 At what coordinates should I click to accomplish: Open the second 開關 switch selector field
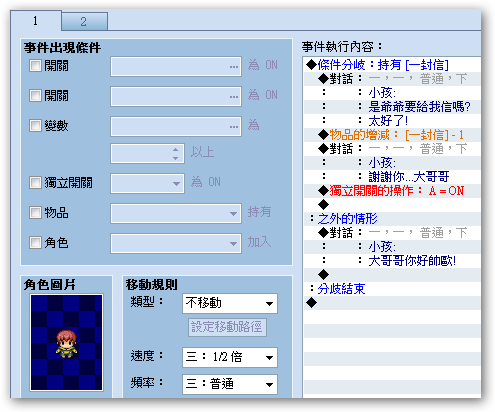[x=176, y=97]
